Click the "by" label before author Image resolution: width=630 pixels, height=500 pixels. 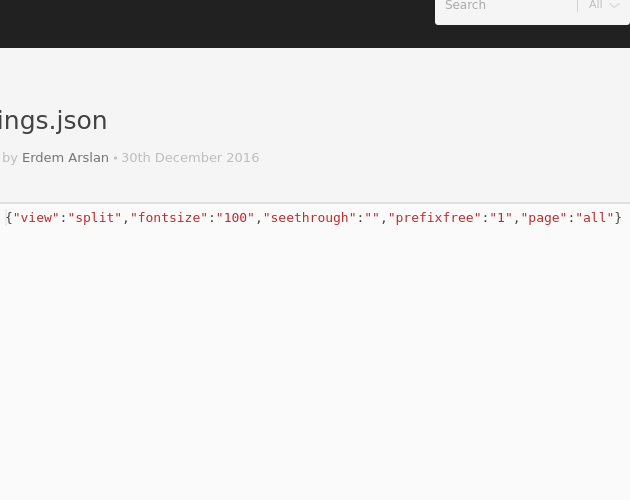(10, 158)
